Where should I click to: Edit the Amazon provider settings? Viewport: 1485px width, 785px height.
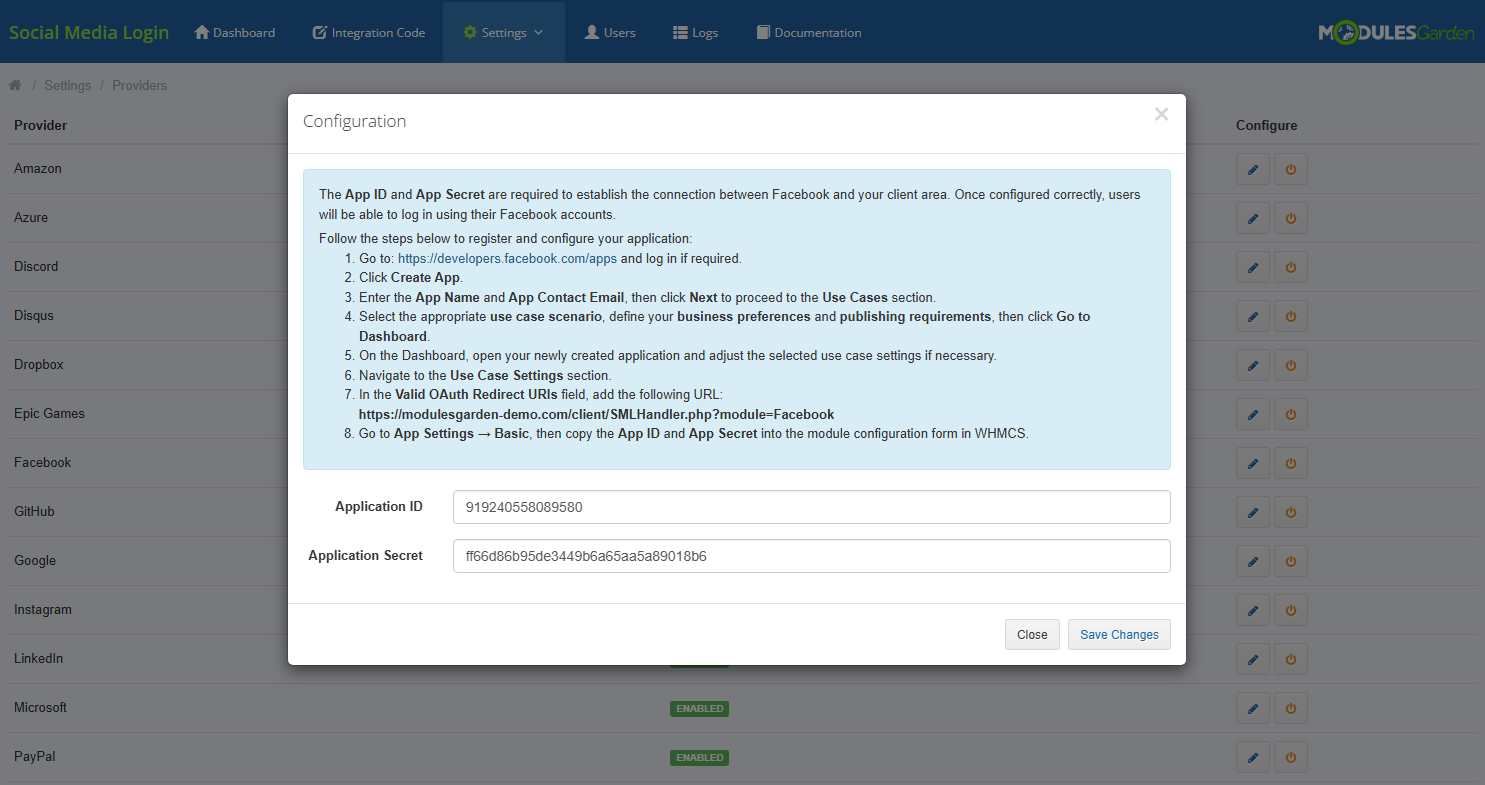(x=1253, y=168)
